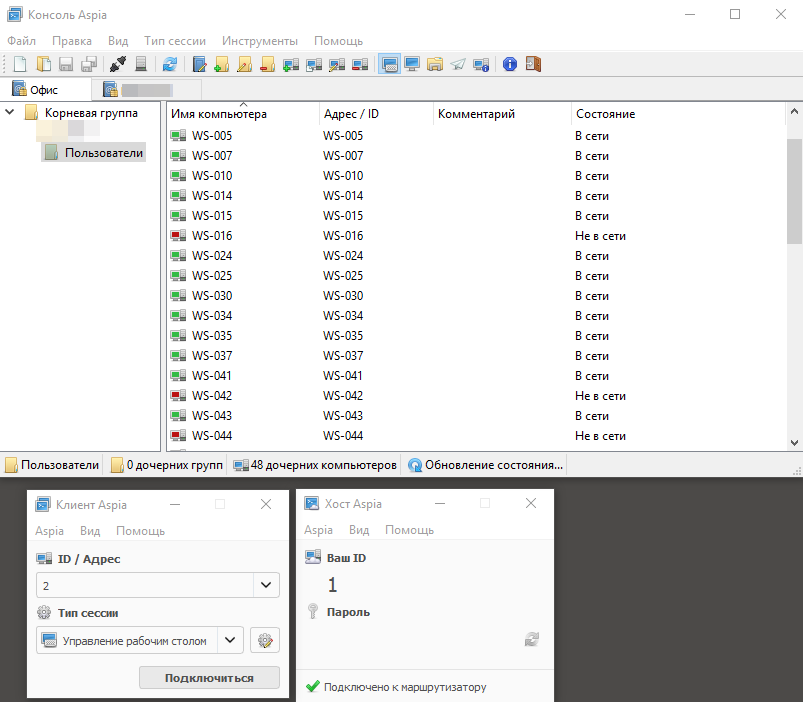Image resolution: width=803 pixels, height=702 pixels.
Task: Toggle File Transfer session type in toolbar
Action: point(435,65)
